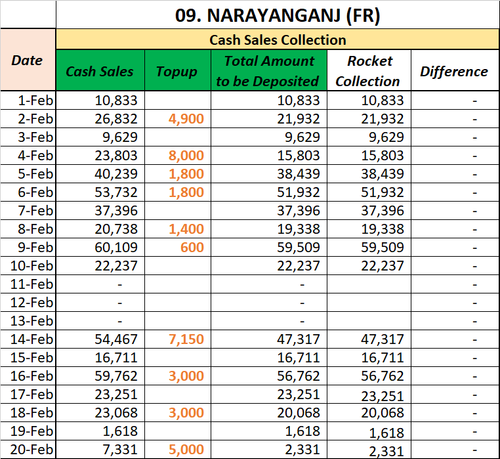Select the '13-Feb' date cell
The image size is (500, 459).
point(28,321)
